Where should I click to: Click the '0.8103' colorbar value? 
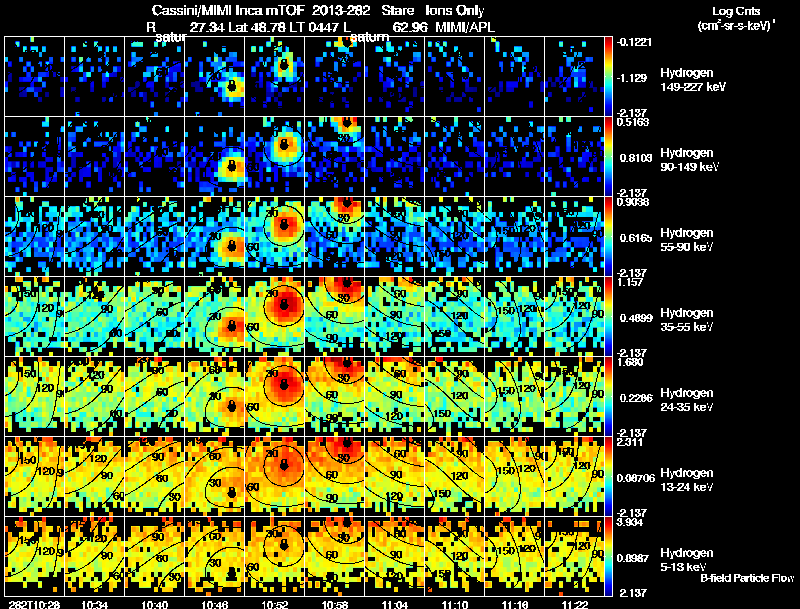(x=635, y=158)
